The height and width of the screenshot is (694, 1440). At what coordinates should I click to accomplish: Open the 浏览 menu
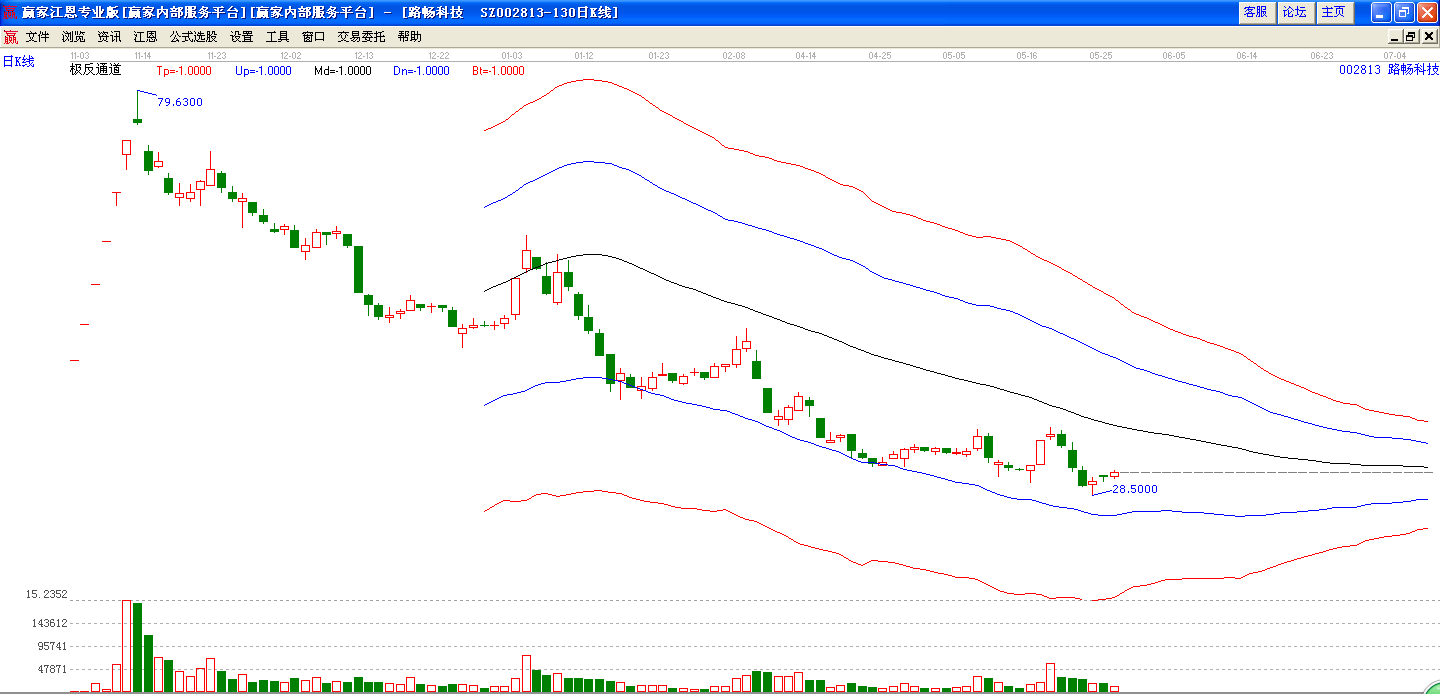click(73, 37)
